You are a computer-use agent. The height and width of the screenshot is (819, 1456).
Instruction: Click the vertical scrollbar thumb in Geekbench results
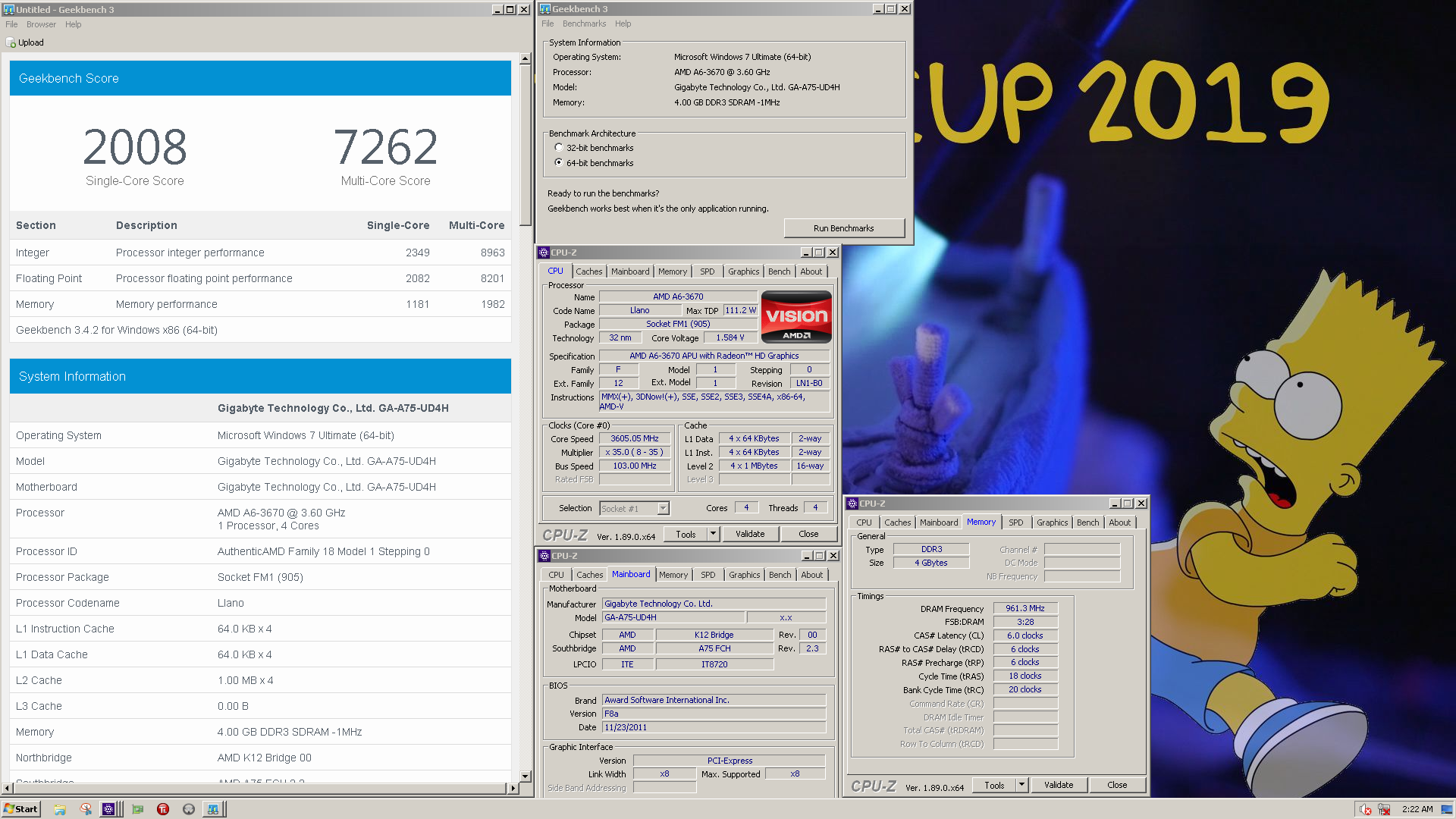525,144
